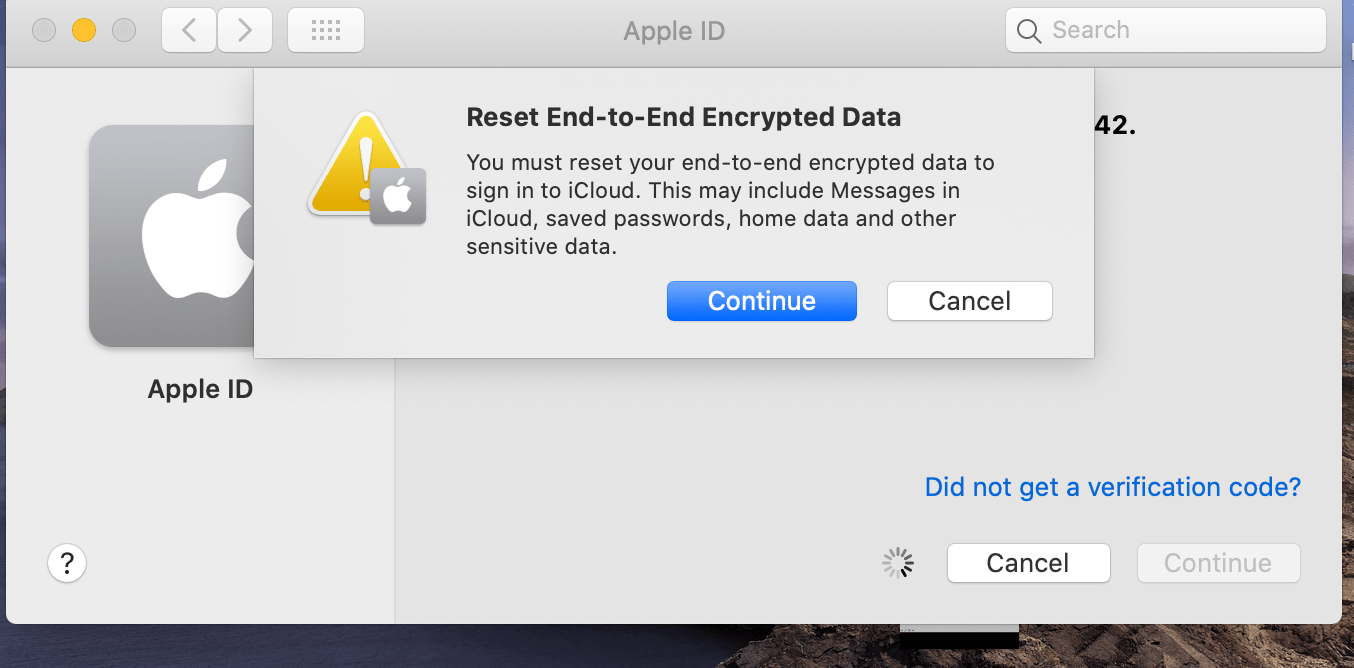Screen dimensions: 1354x668
Task: Click the "Apple ID" label under the logo
Action: click(x=200, y=389)
